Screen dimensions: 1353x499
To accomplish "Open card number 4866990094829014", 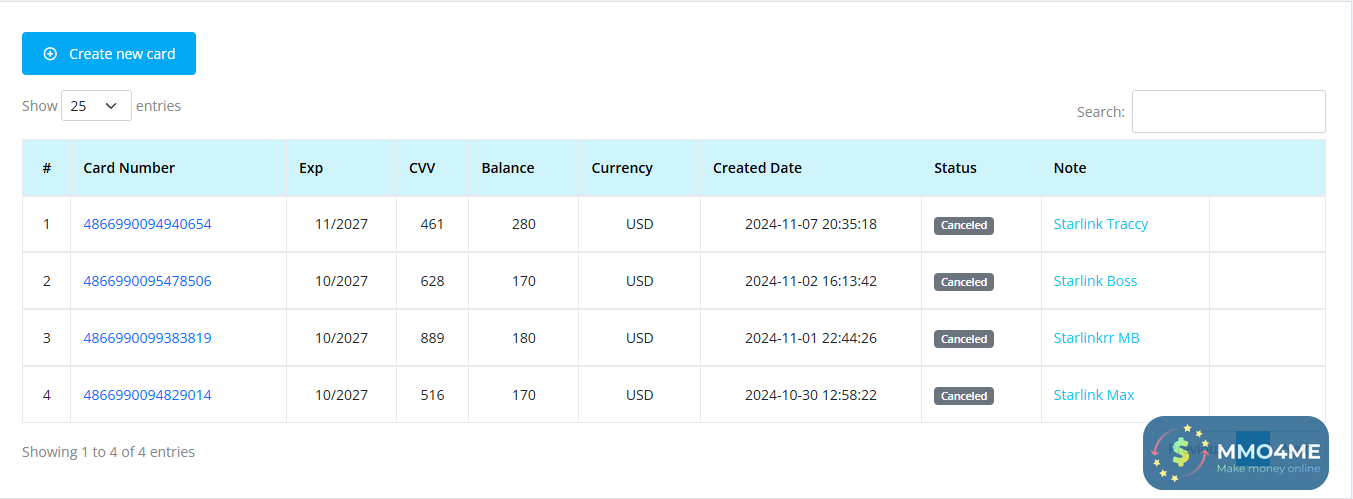I will click(x=147, y=395).
